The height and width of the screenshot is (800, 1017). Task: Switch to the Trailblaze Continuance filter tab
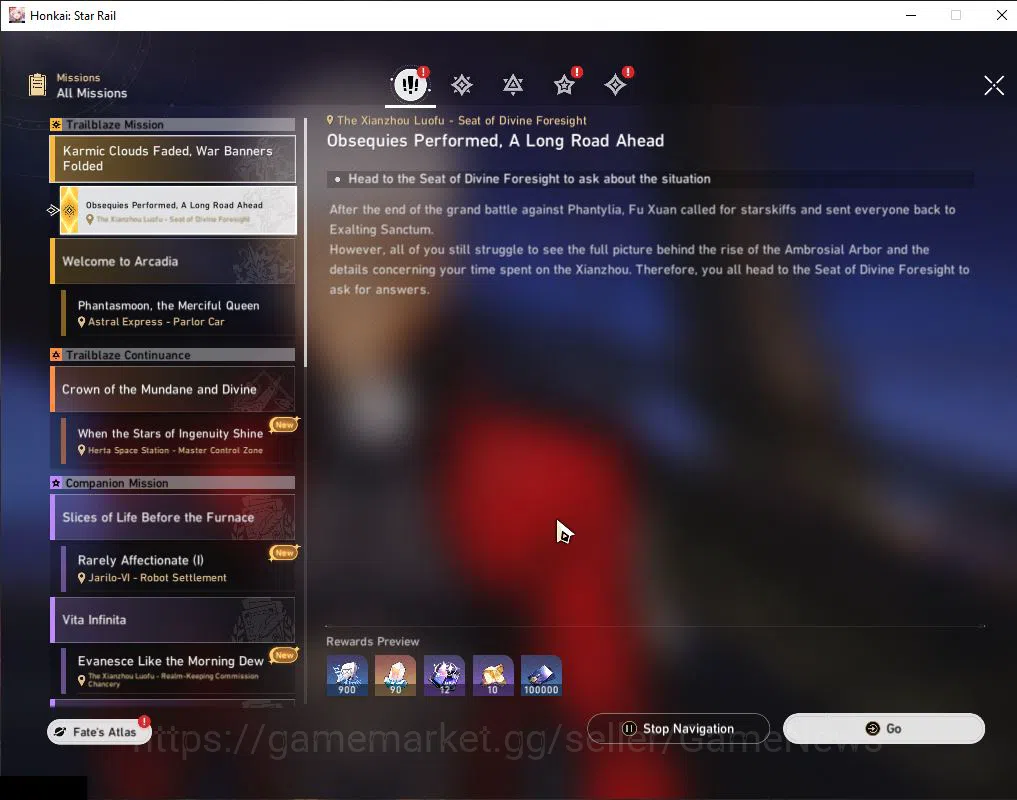513,84
